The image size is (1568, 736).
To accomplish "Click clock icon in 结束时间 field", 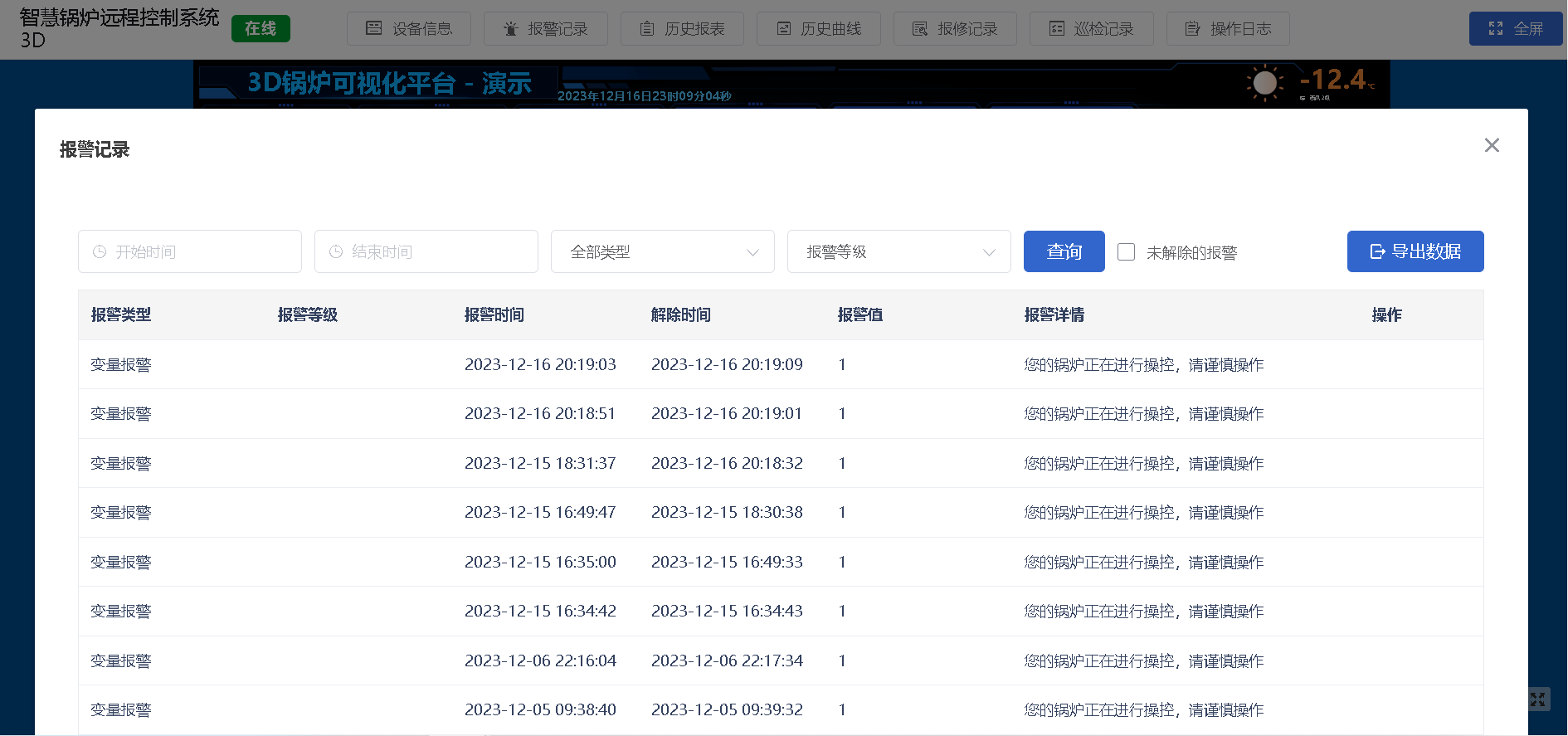I will coord(336,251).
